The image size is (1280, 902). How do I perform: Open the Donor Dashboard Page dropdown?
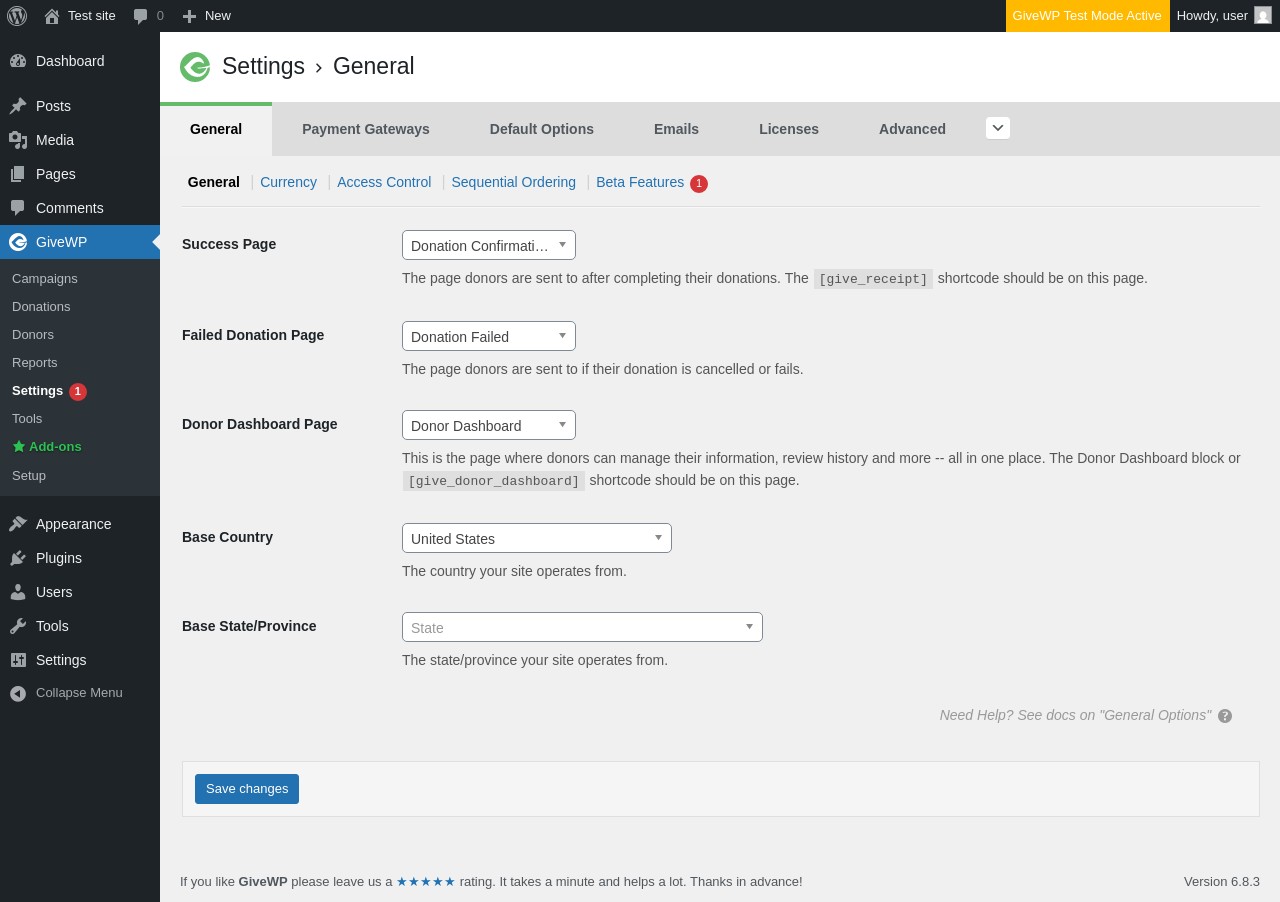click(488, 425)
